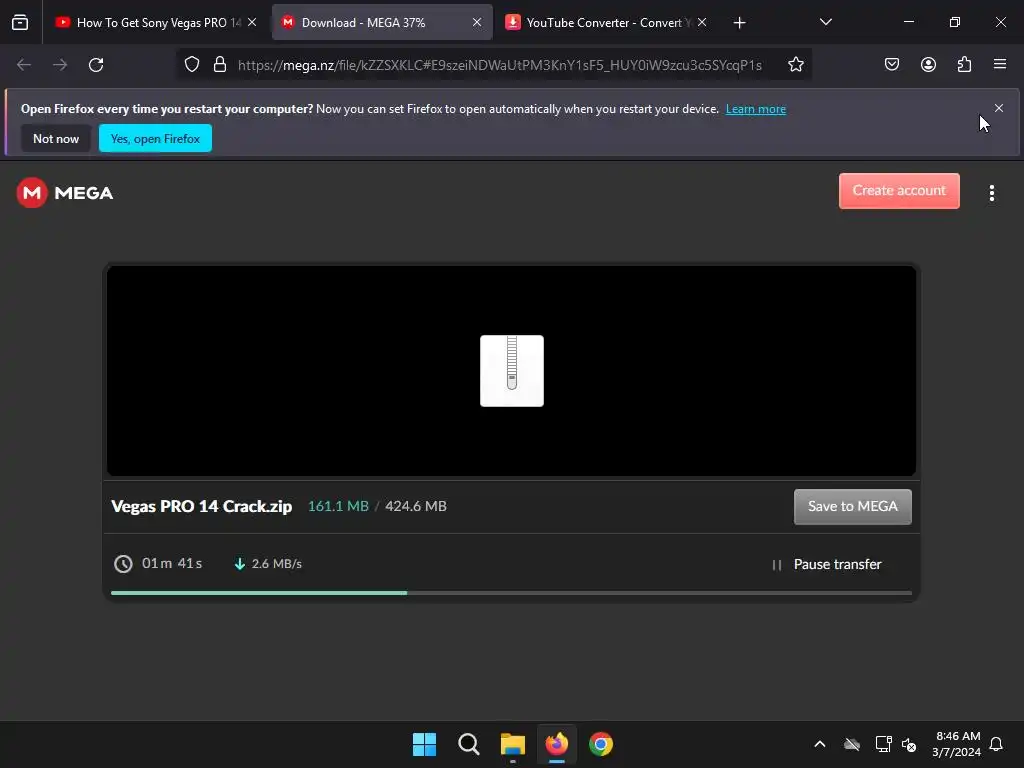Click the clock time remaining icon
Screen dimensions: 1024x768
pyautogui.click(x=123, y=564)
